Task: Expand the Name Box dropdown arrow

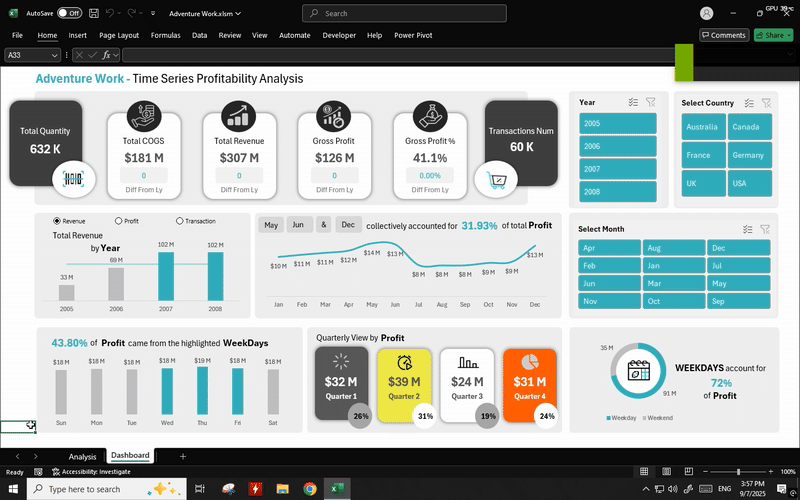Action: [x=54, y=55]
